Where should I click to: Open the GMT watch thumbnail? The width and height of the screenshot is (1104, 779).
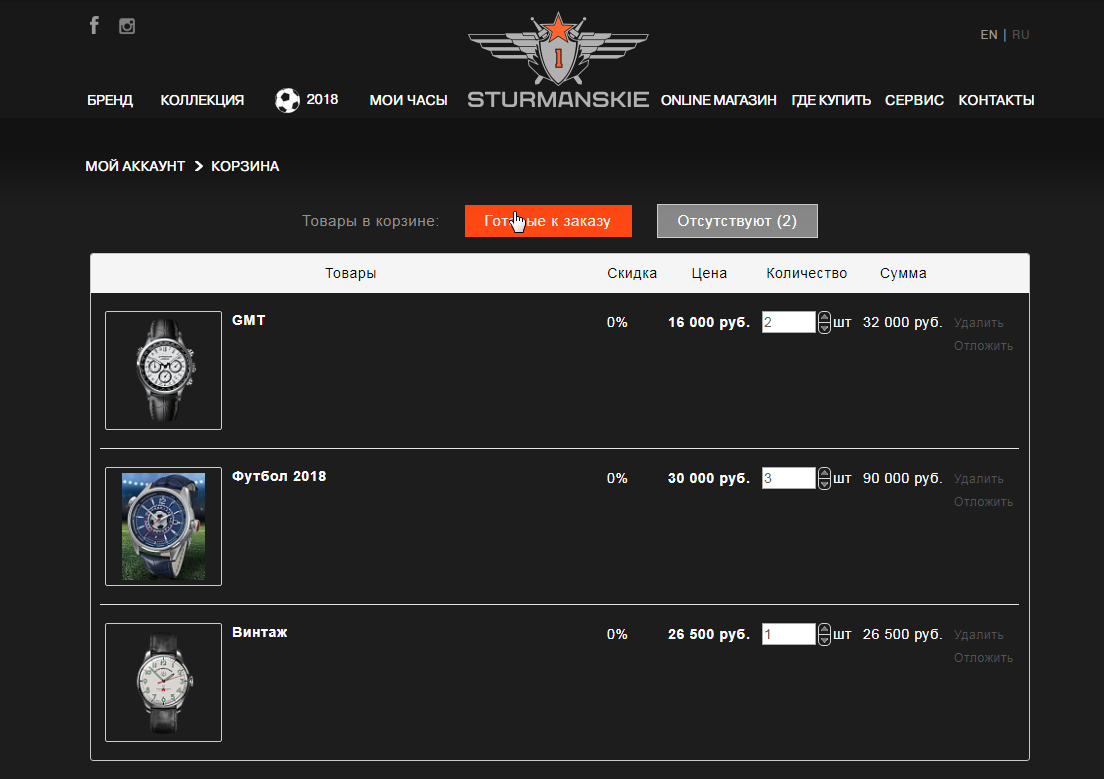163,370
